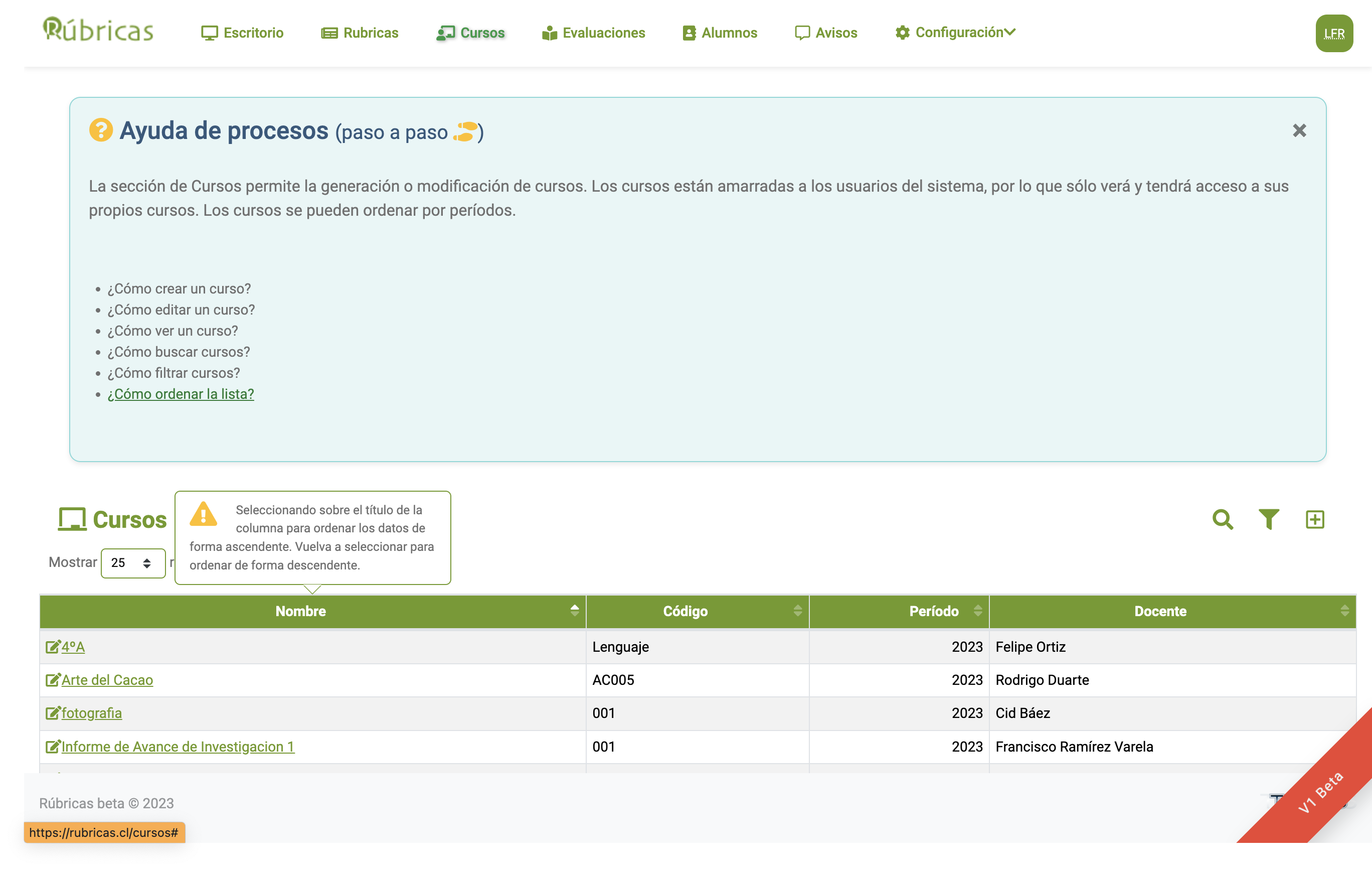The height and width of the screenshot is (871, 1372).
Task: Click the edit icon beside 4ºA
Action: coord(53,646)
